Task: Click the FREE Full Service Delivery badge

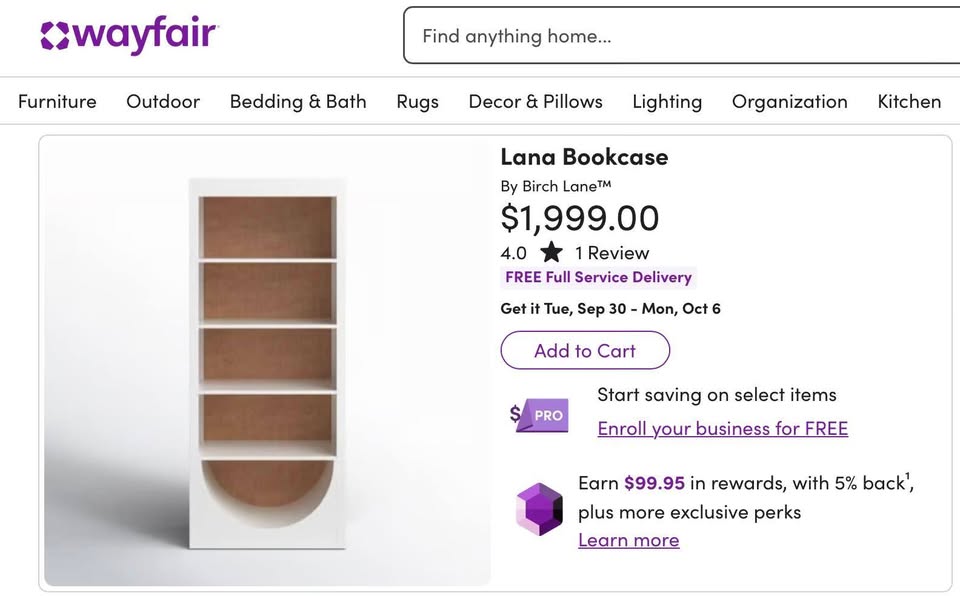Action: tap(598, 277)
